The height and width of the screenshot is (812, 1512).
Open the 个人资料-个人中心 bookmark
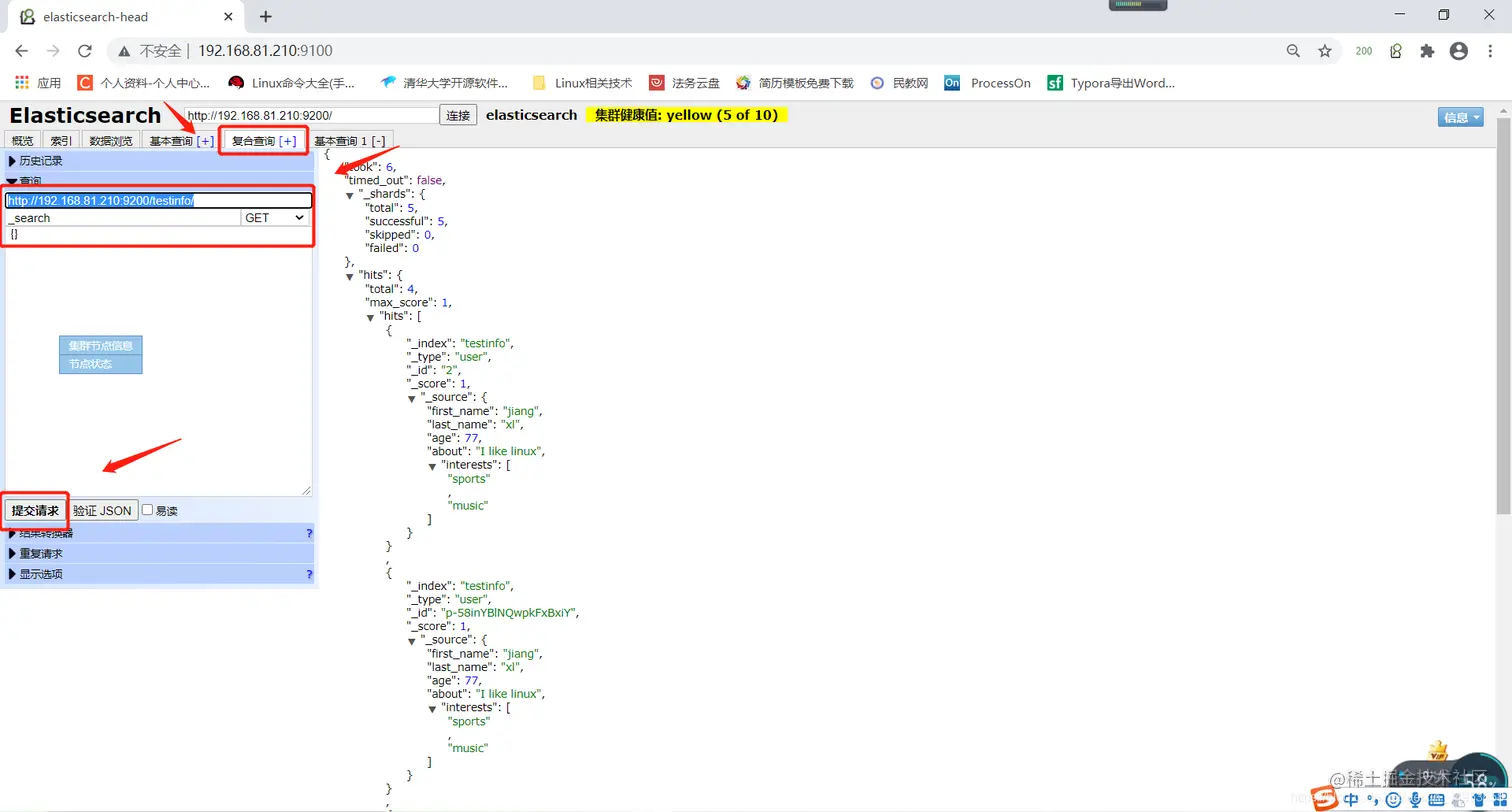(144, 83)
